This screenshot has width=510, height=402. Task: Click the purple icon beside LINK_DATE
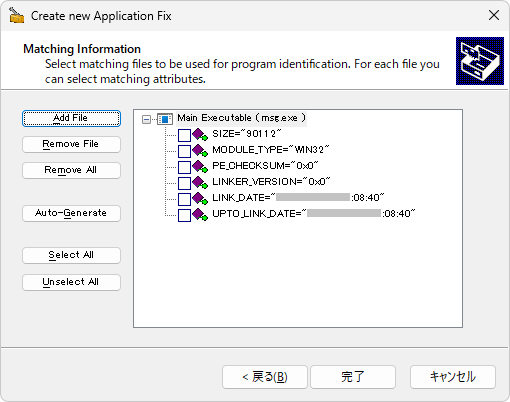[x=200, y=198]
